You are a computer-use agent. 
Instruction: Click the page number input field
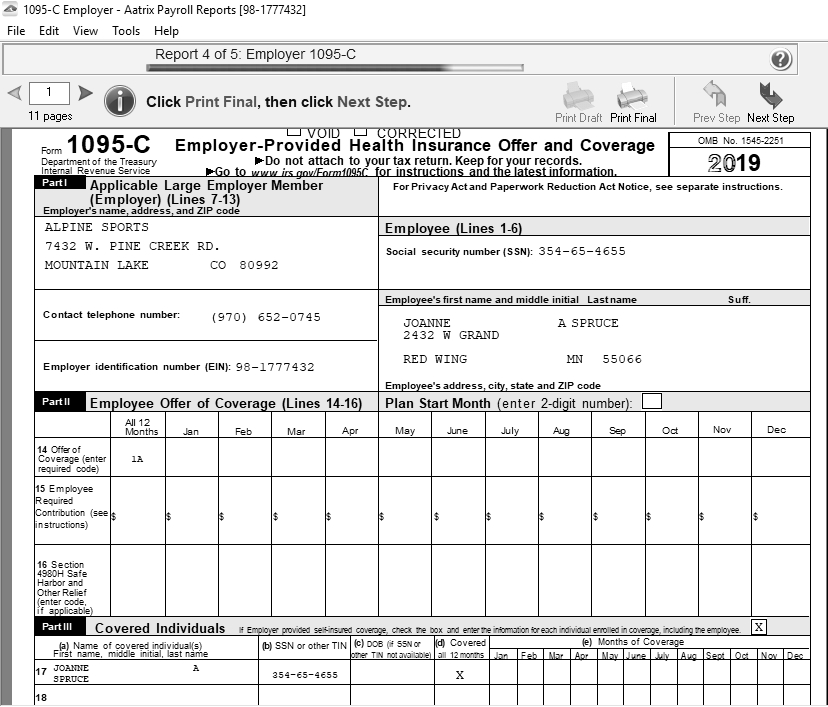tap(49, 94)
